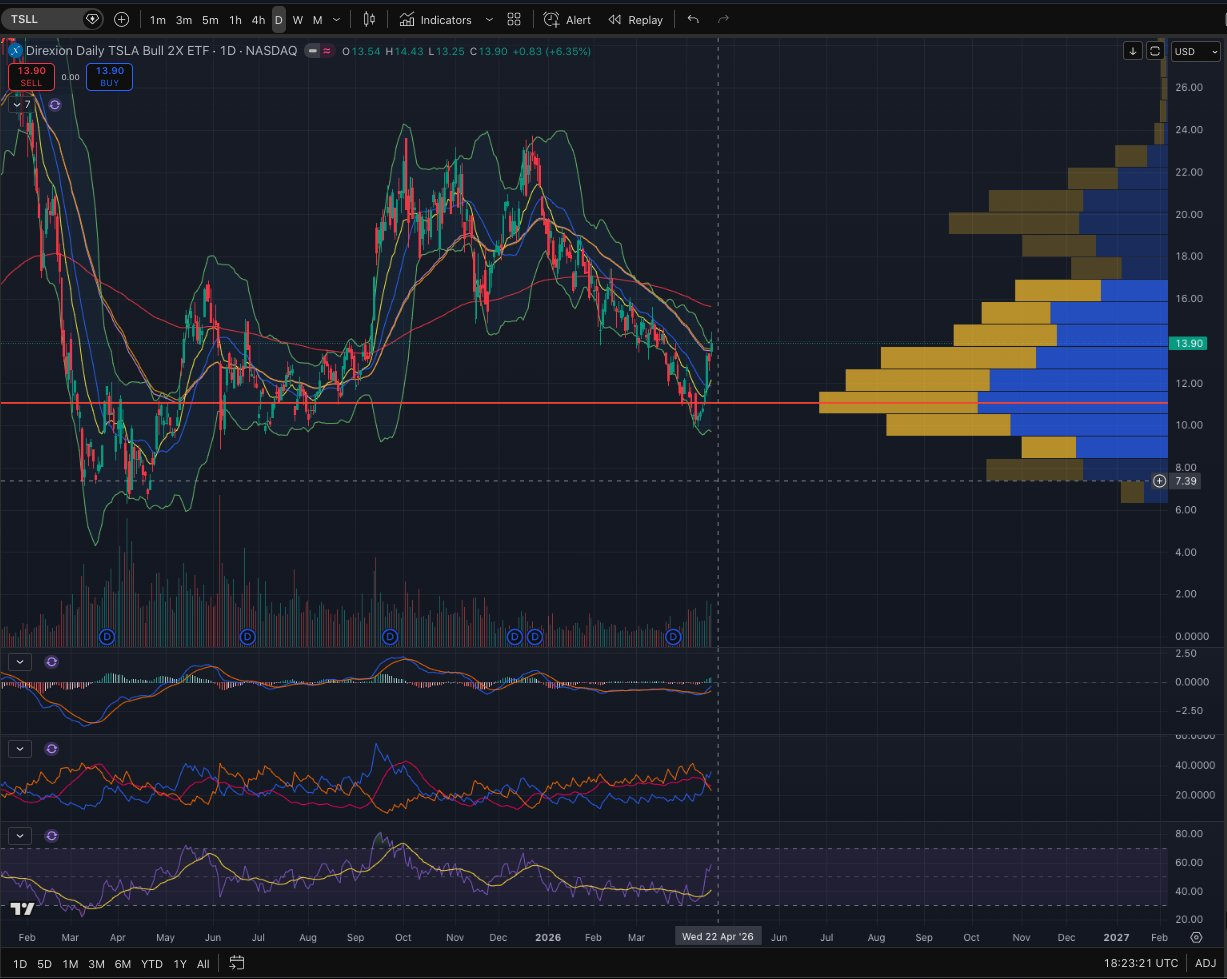Click the red 13.90 SELL button

pos(32,76)
